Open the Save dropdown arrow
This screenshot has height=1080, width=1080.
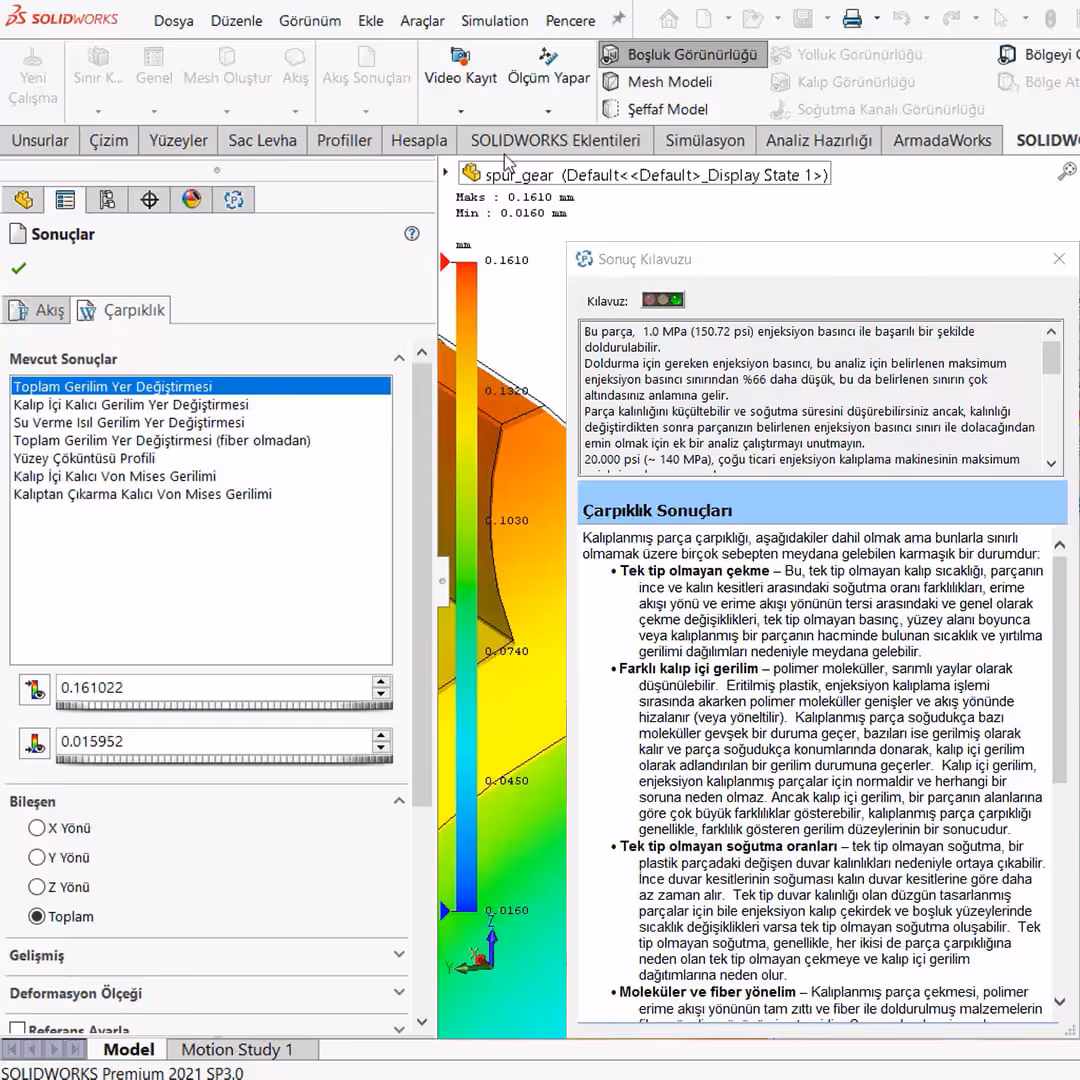[x=827, y=19]
